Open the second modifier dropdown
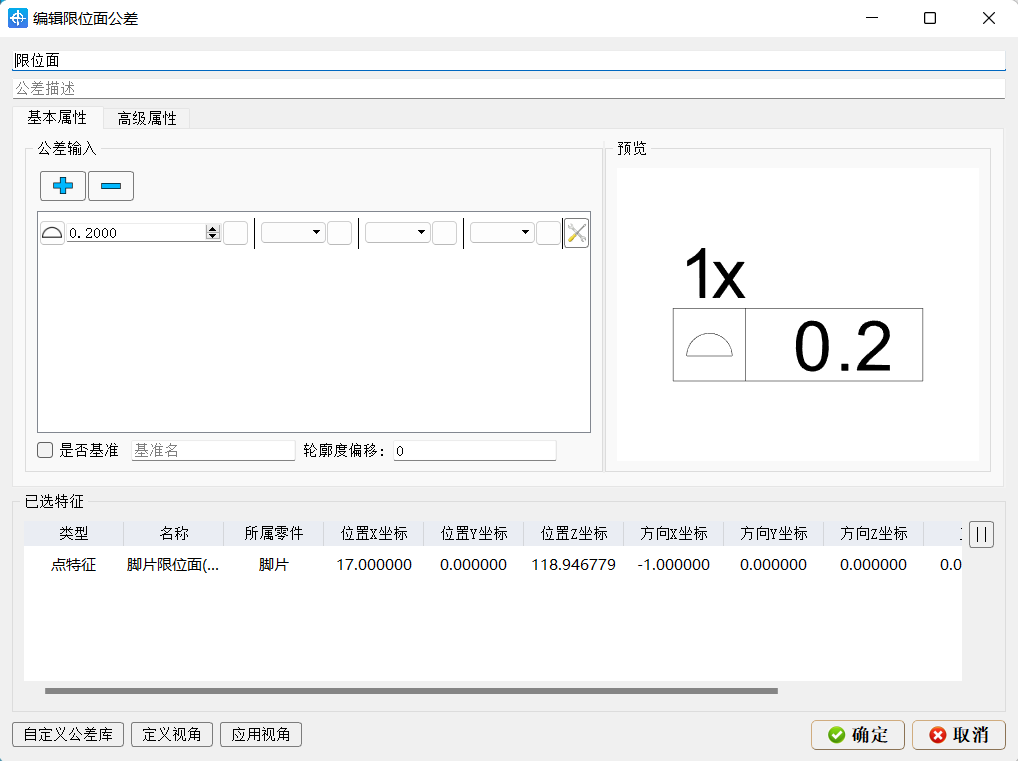 click(x=396, y=231)
